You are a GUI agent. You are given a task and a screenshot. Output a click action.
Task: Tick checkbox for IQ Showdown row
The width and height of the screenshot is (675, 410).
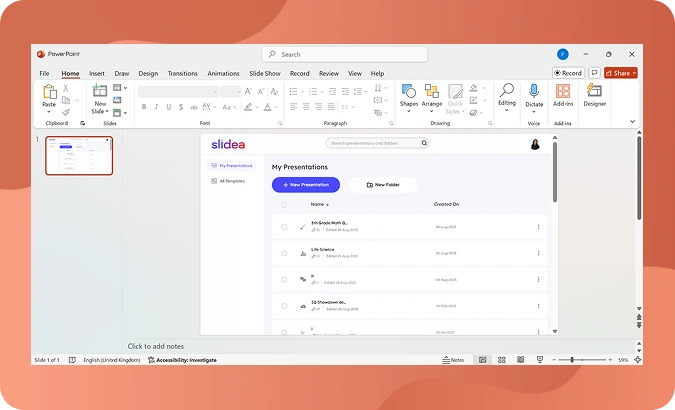point(284,306)
